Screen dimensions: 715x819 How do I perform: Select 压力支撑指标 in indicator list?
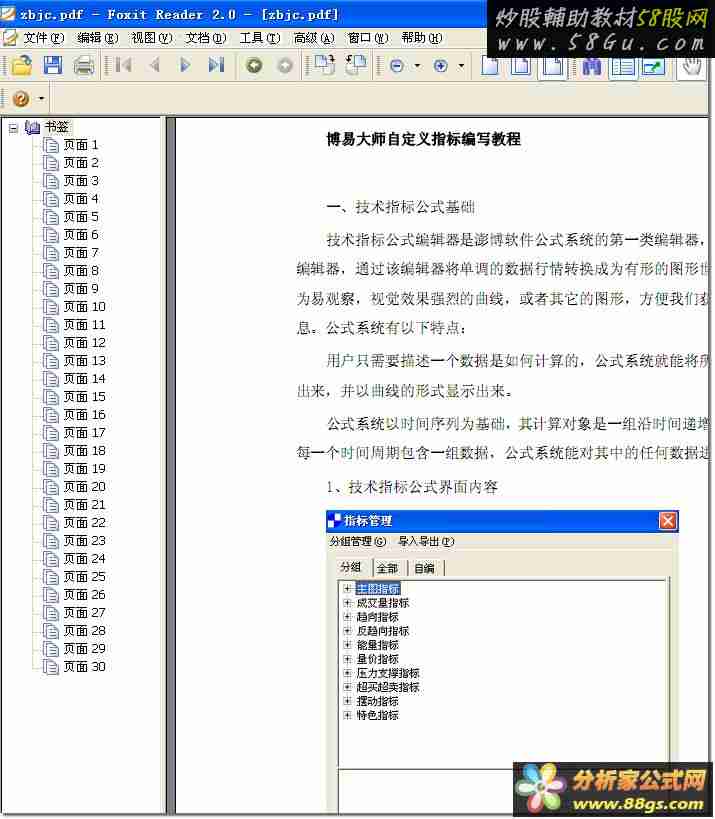(388, 673)
